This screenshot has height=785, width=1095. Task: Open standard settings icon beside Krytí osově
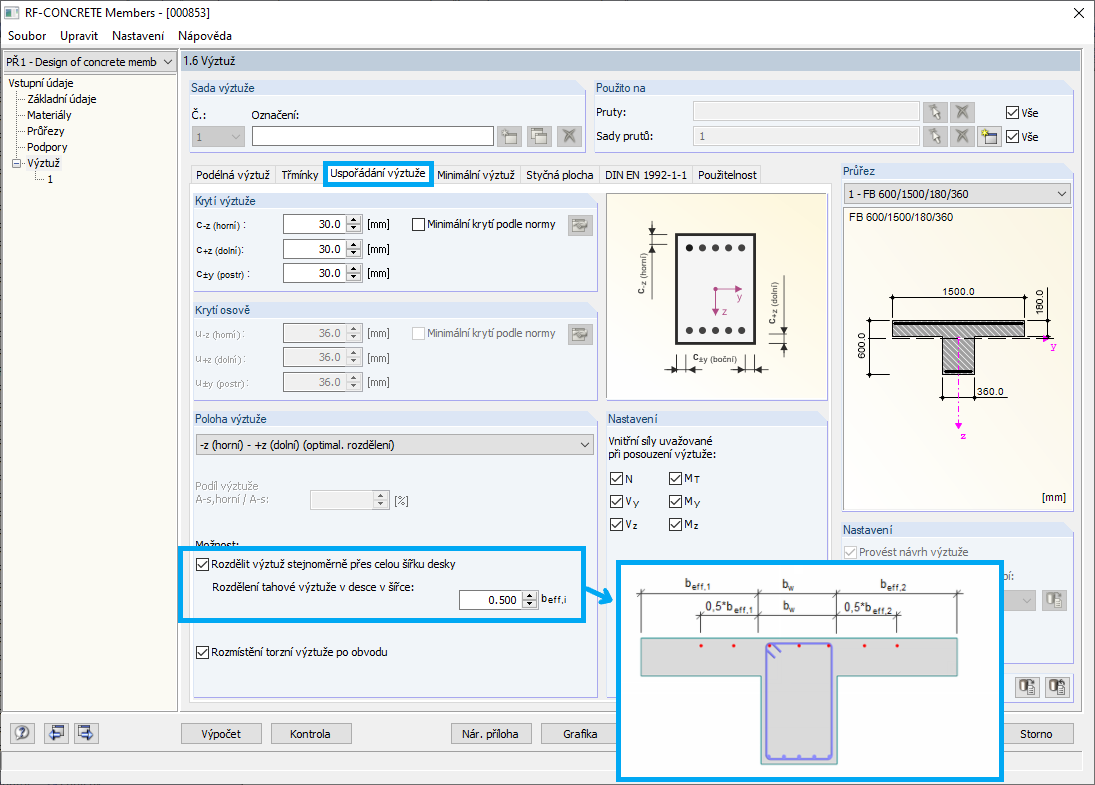tap(580, 334)
